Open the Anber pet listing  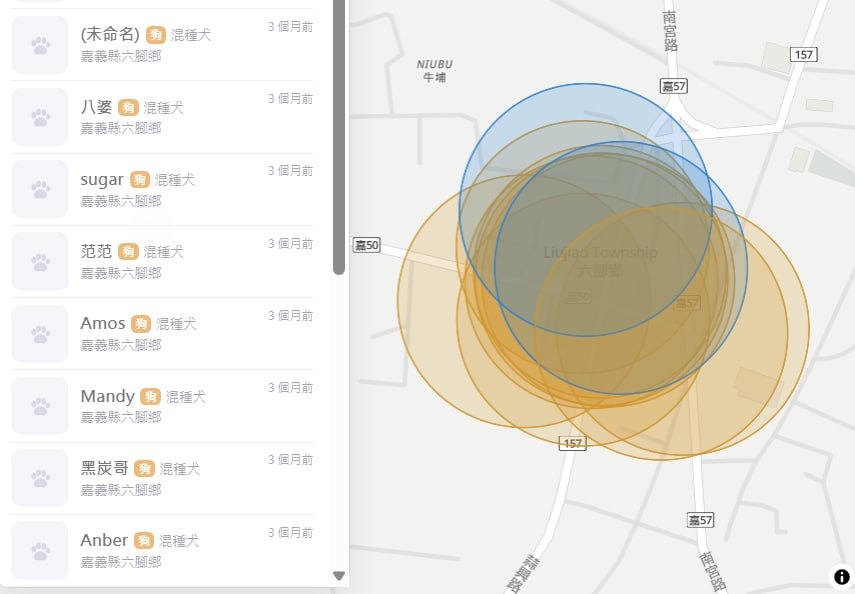coord(162,550)
